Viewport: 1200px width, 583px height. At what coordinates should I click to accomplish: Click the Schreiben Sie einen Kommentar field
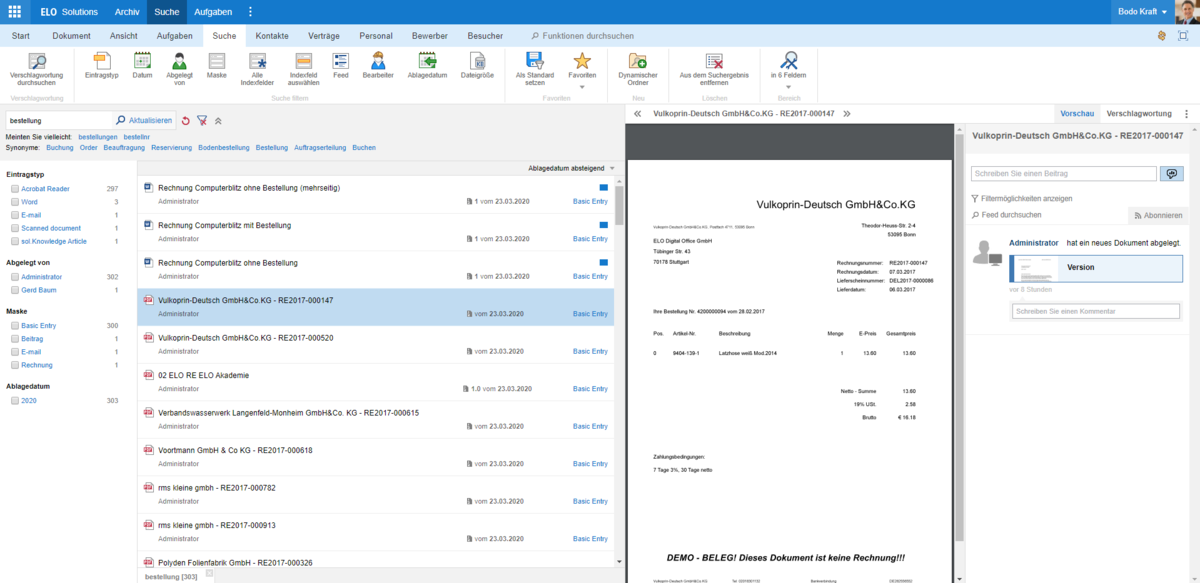pos(1096,312)
